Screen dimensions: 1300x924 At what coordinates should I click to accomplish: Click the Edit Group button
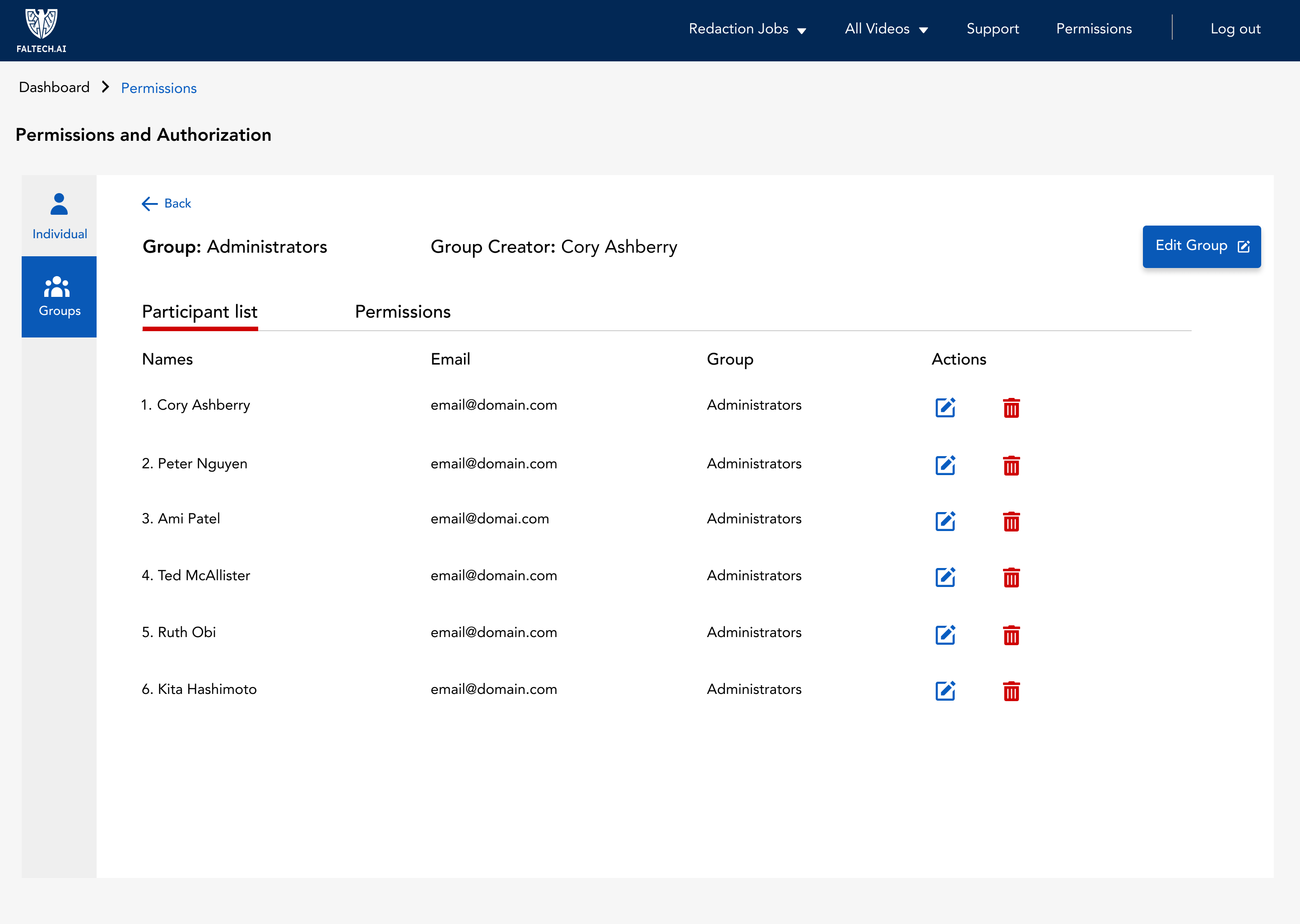1202,246
